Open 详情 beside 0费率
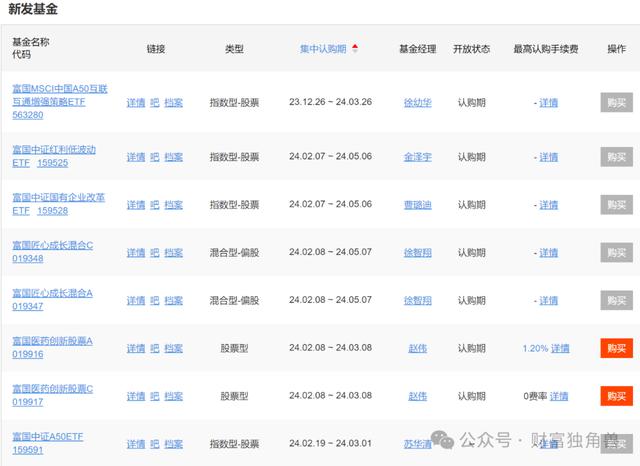The height and width of the screenshot is (466, 640). pyautogui.click(x=559, y=396)
